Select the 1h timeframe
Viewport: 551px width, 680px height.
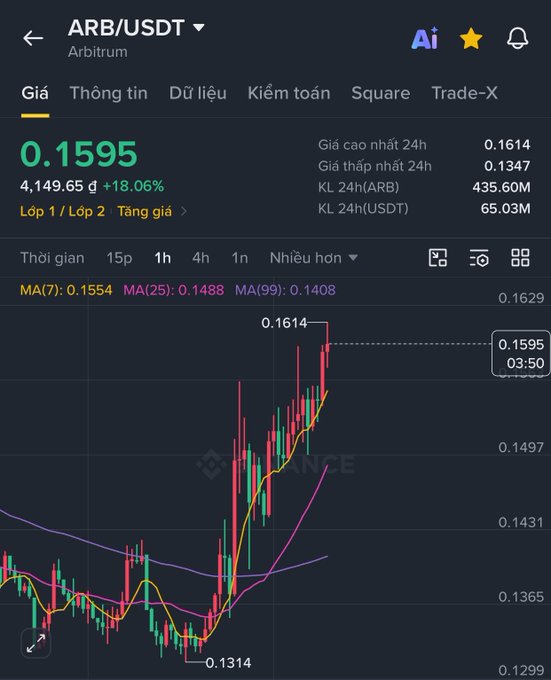(163, 258)
